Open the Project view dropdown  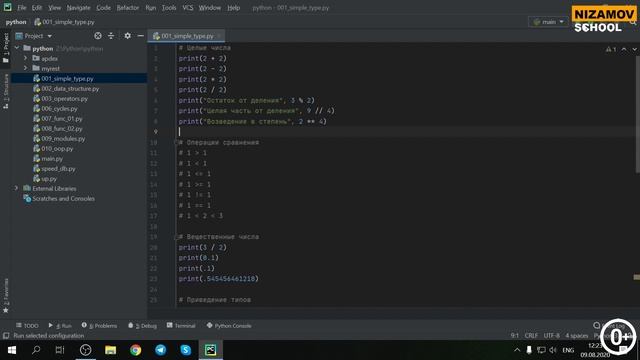click(x=34, y=36)
